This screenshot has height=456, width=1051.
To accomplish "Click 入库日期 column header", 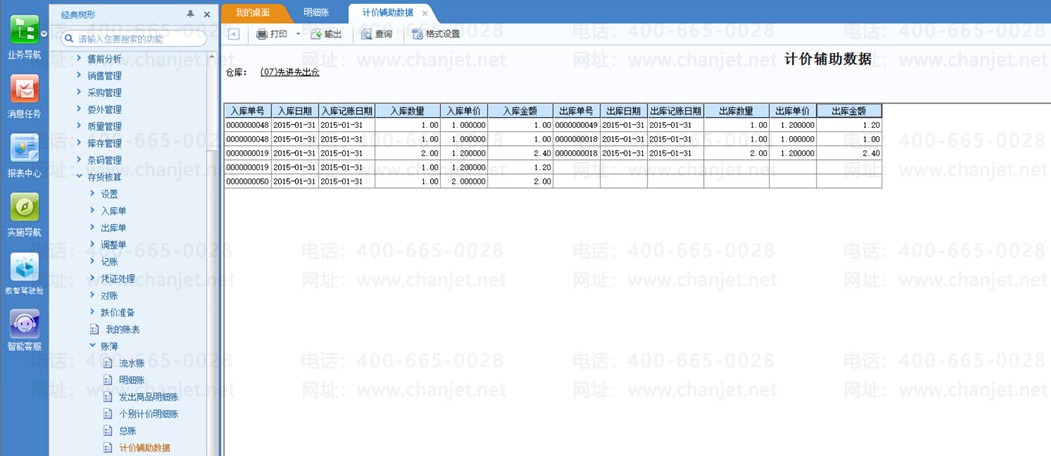I will point(295,111).
